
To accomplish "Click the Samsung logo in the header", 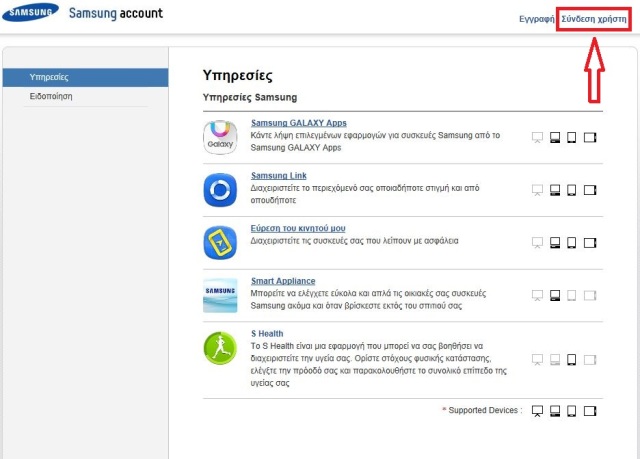I will point(31,13).
